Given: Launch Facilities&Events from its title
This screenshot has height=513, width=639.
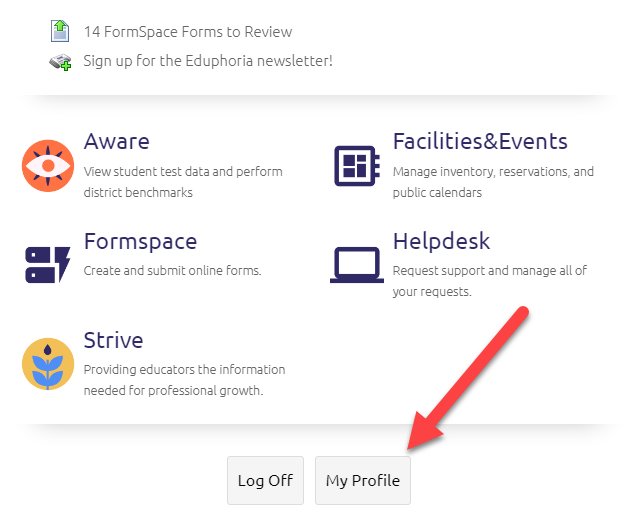Looking at the screenshot, I should pyautogui.click(x=480, y=141).
